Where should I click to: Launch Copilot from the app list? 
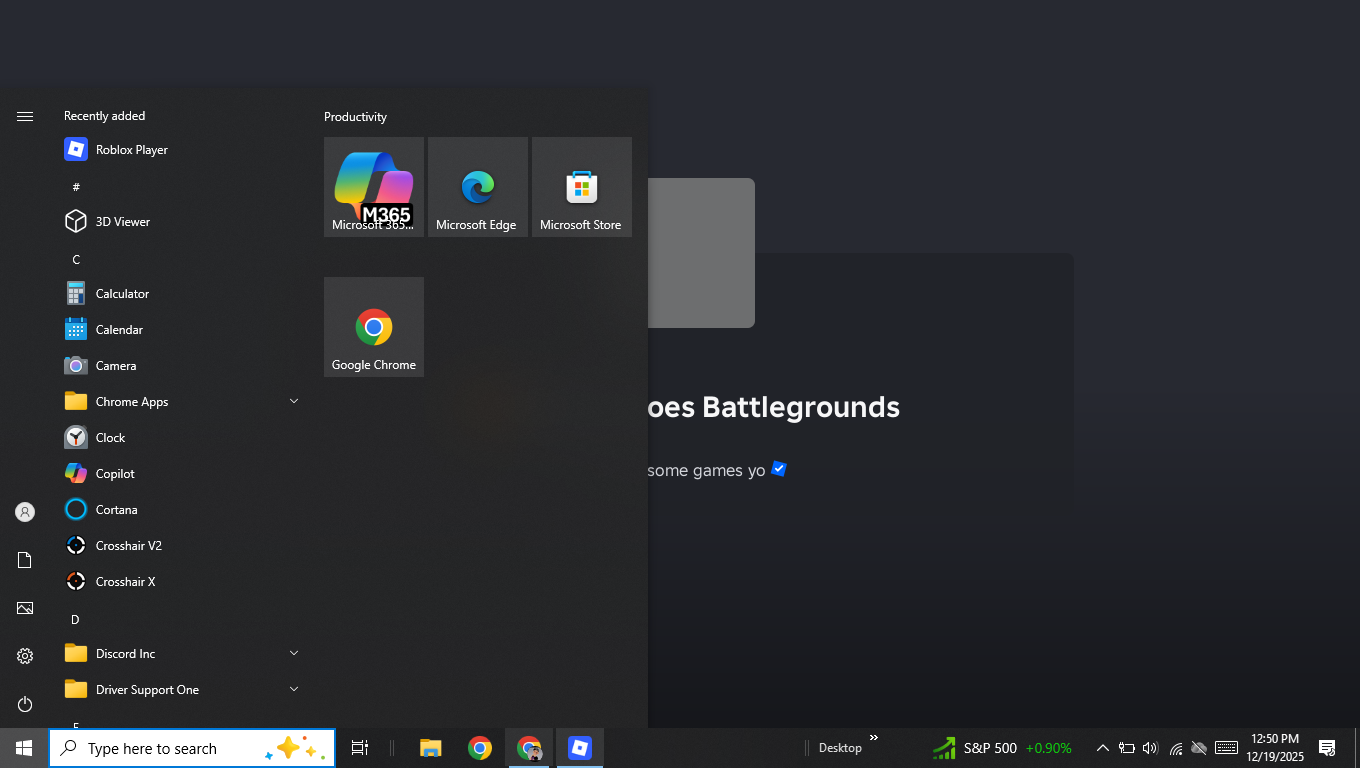(x=180, y=474)
